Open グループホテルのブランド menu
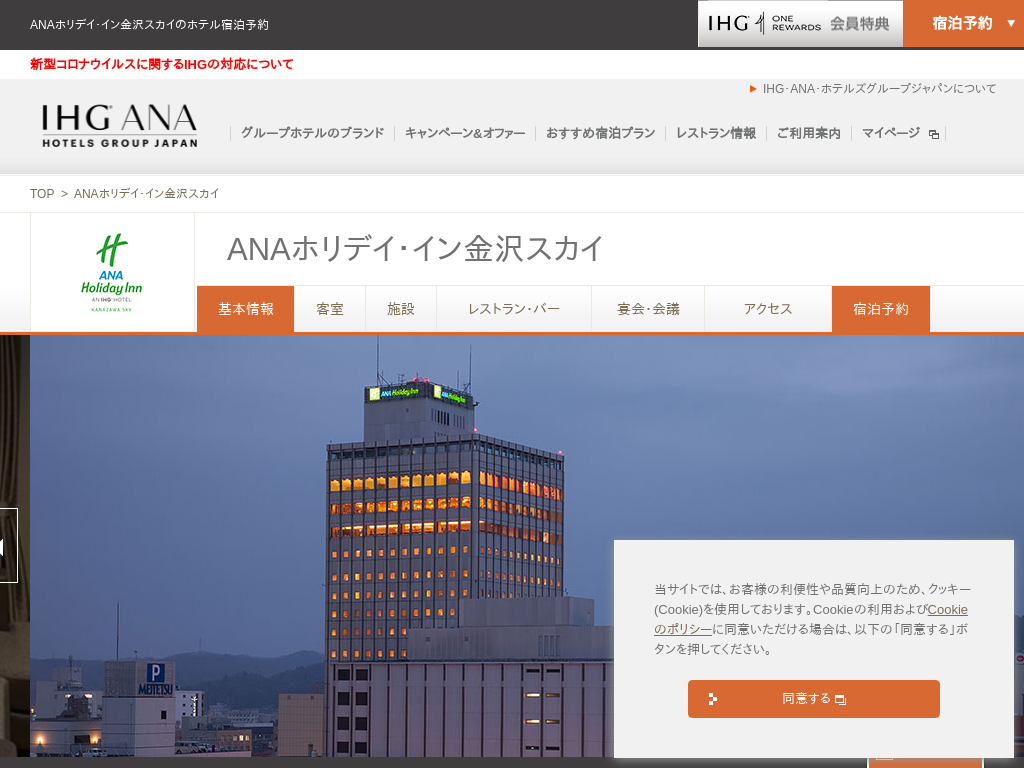The width and height of the screenshot is (1024, 768). [x=312, y=133]
